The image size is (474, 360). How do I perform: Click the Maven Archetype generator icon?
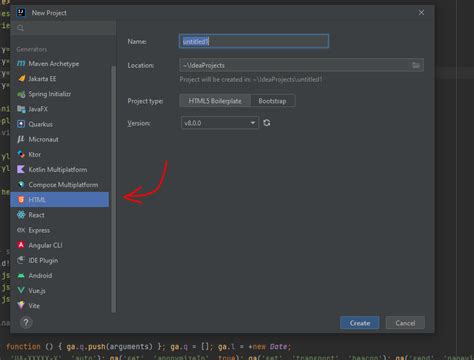[x=21, y=63]
